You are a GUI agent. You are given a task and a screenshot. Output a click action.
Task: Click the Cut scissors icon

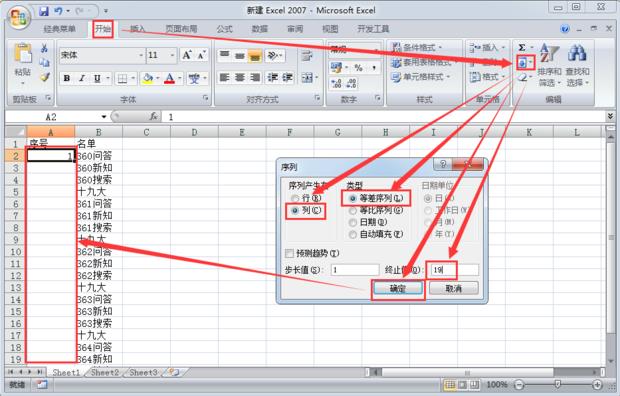[44, 48]
